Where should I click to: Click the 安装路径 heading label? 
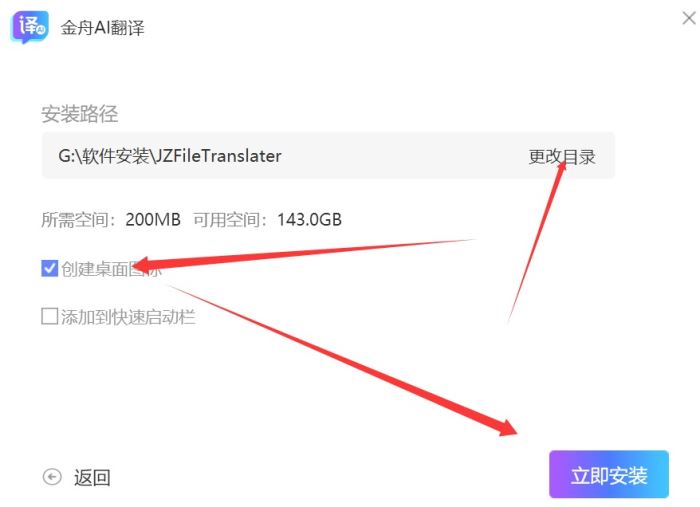80,114
